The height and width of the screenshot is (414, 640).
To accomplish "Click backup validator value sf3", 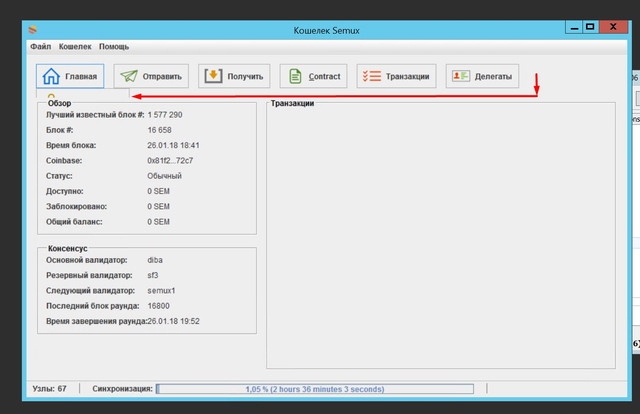I will point(153,275).
